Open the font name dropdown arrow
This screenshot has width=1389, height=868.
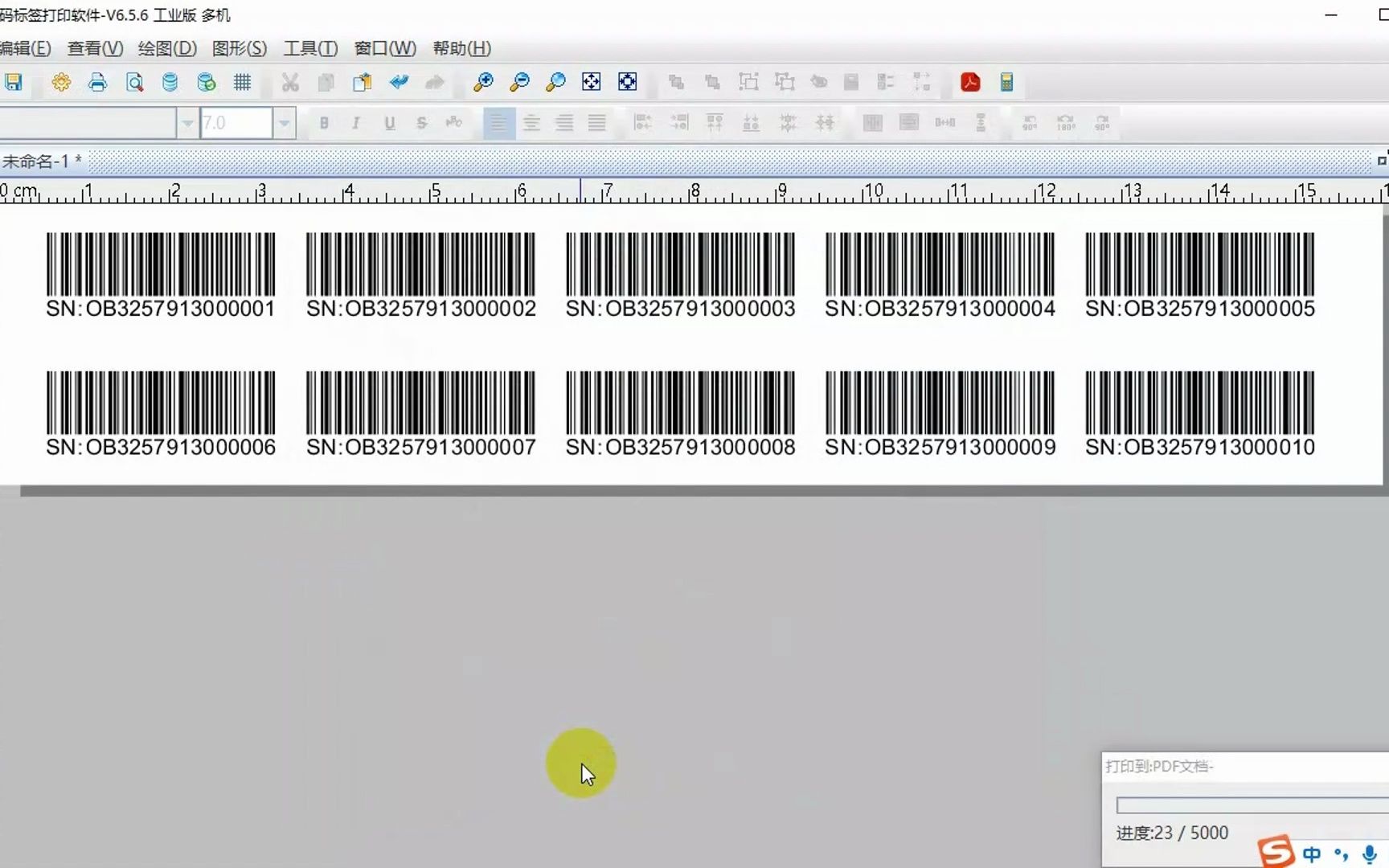click(187, 123)
